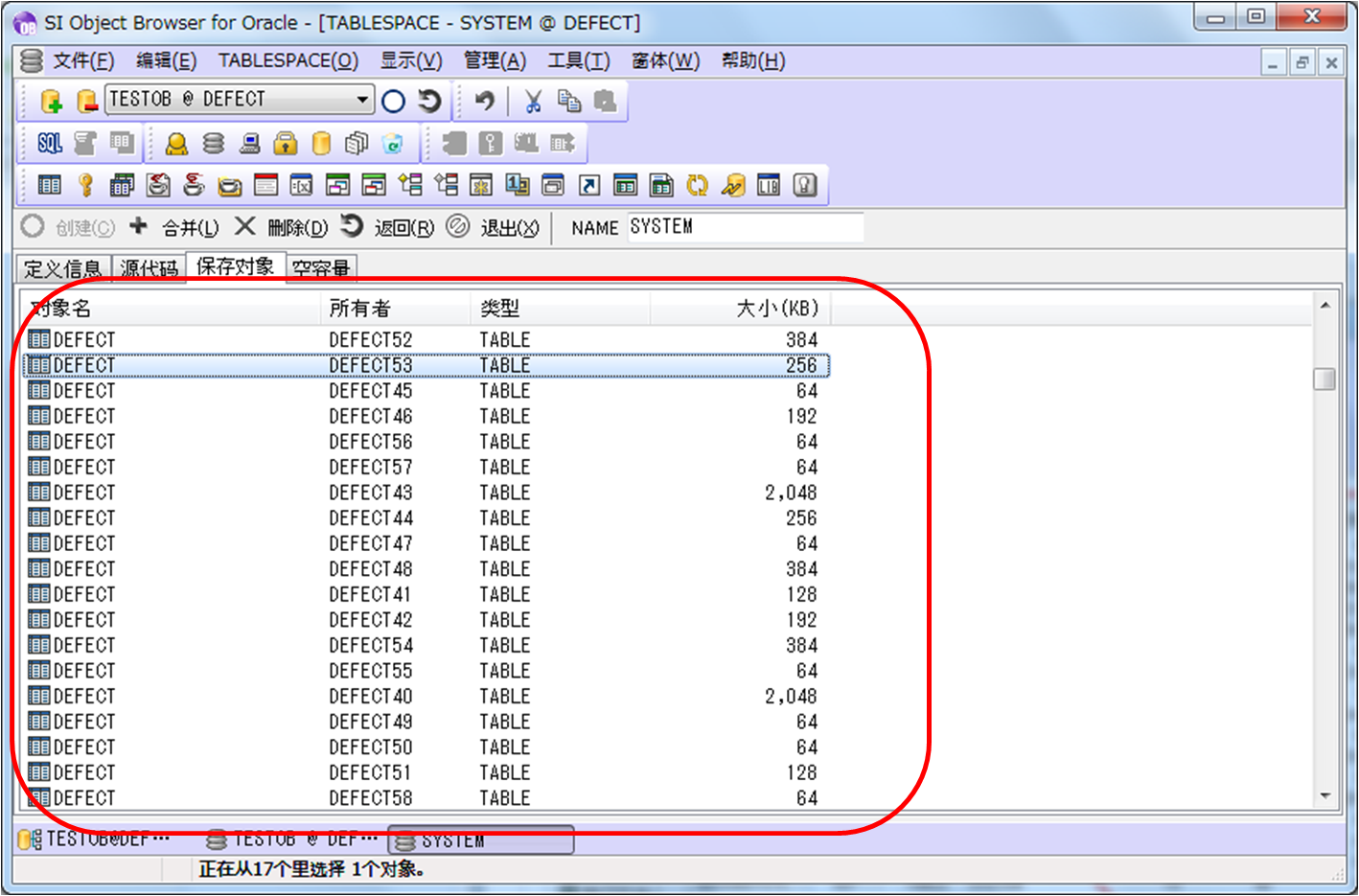The width and height of the screenshot is (1359, 896).
Task: Click the scroll down arrow of list scrollbar
Action: [x=1325, y=795]
